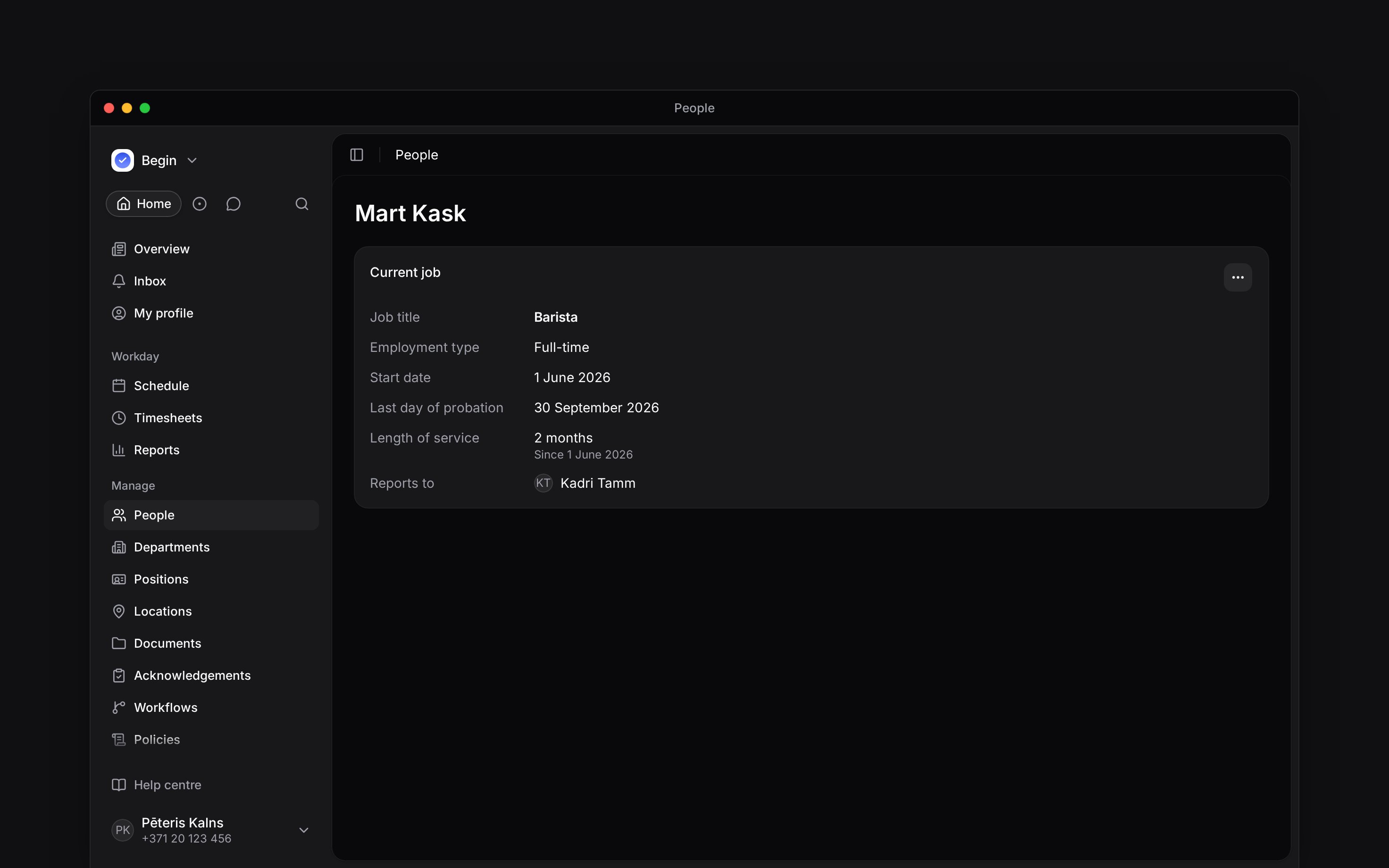Open Overview from the sidebar
The height and width of the screenshot is (868, 1389).
pos(210,249)
